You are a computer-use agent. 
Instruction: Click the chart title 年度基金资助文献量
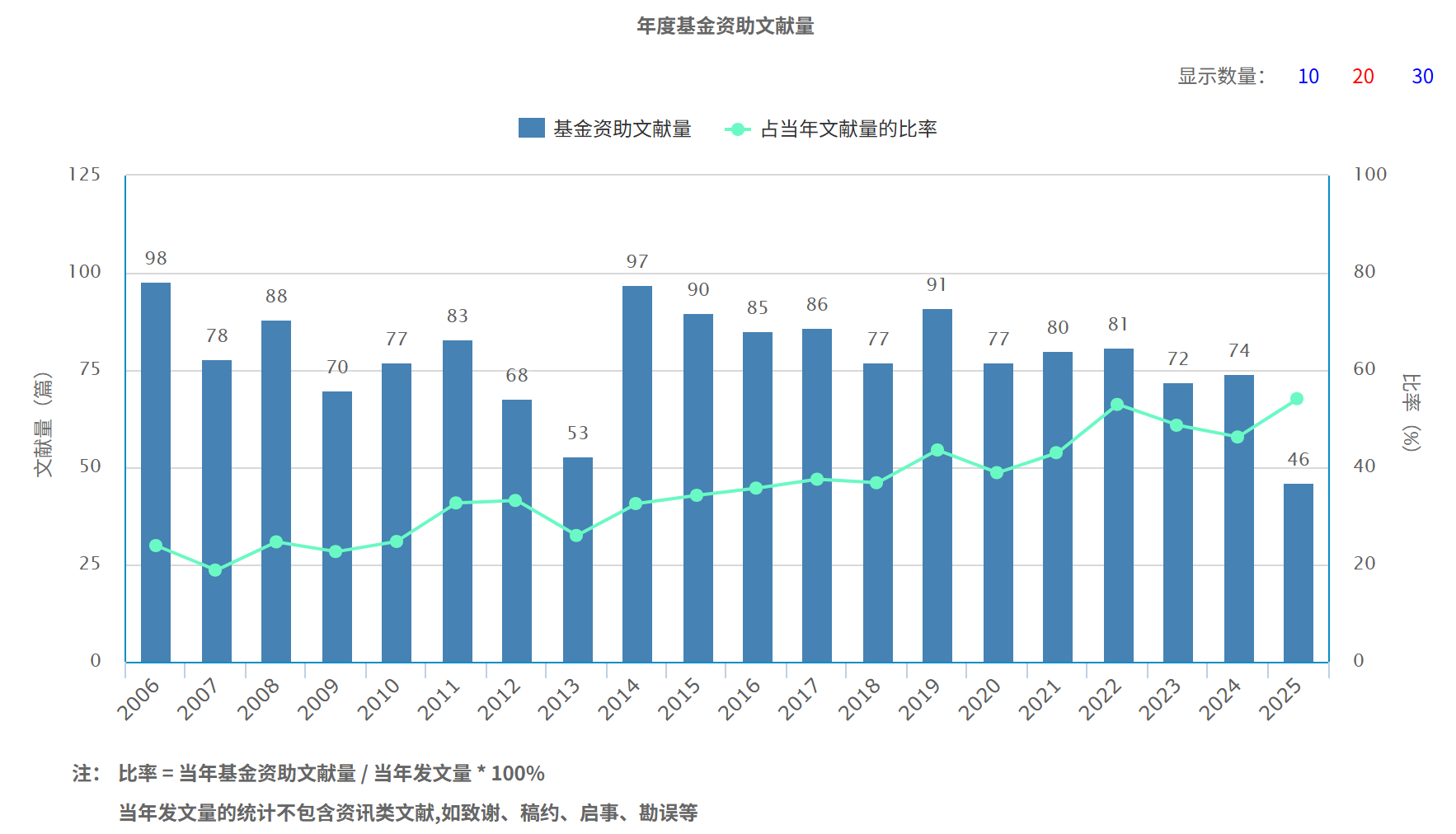(725, 26)
